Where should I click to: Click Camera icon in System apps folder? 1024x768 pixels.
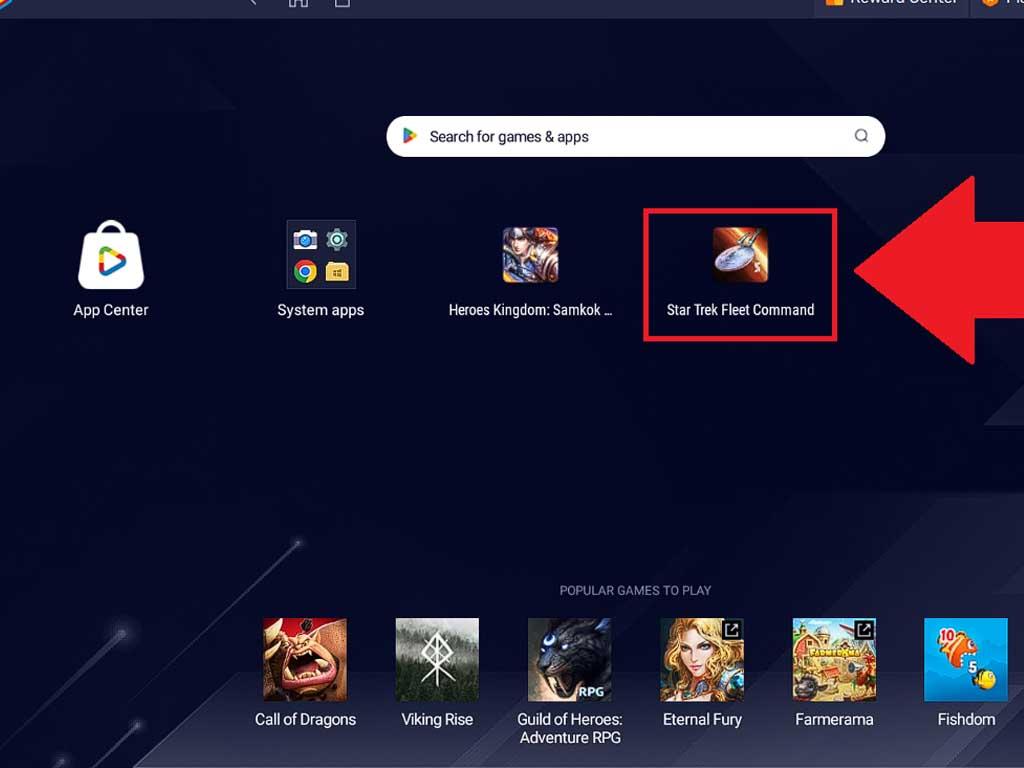(306, 240)
